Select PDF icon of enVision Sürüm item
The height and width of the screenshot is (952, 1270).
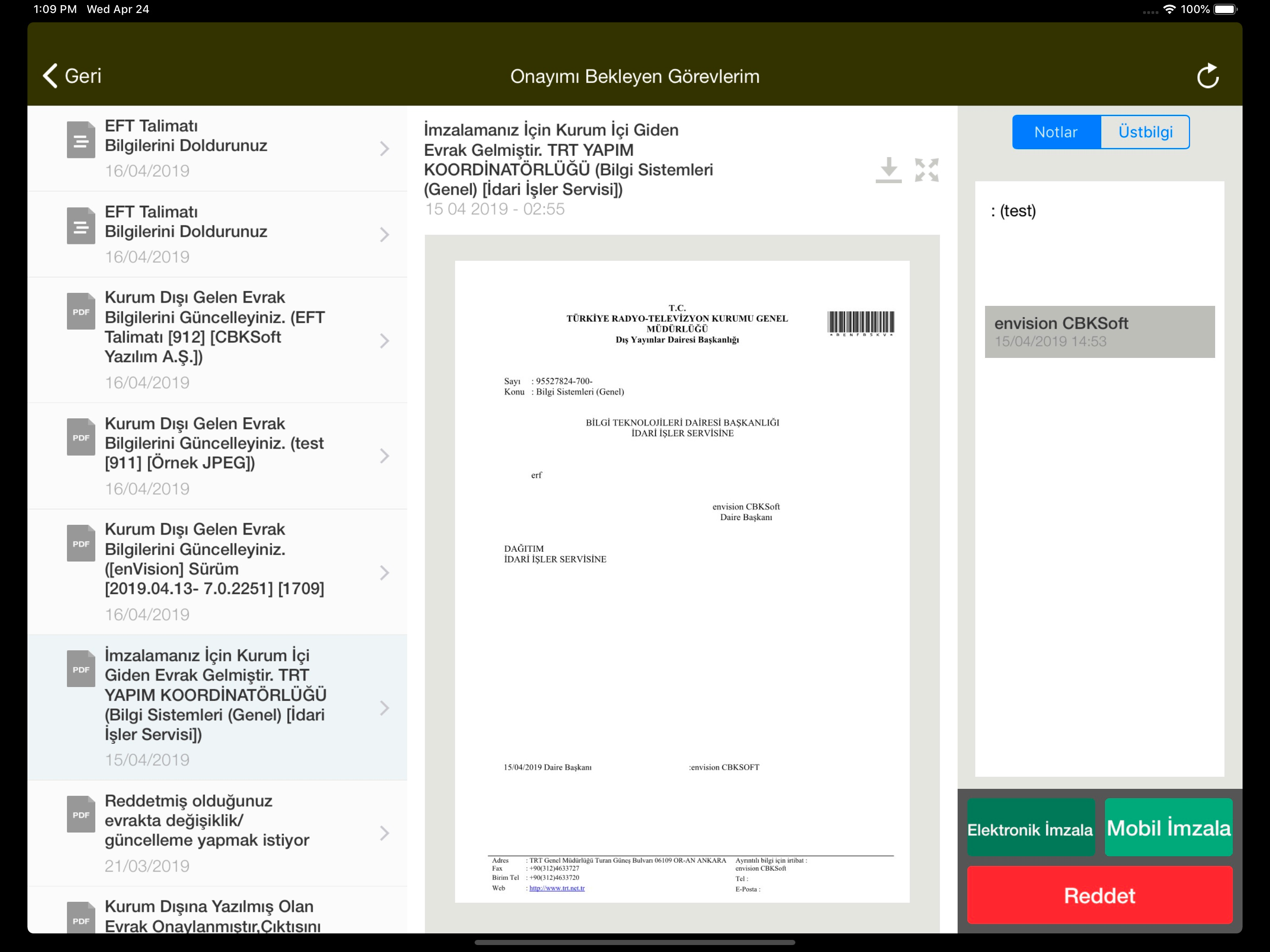pyautogui.click(x=81, y=543)
